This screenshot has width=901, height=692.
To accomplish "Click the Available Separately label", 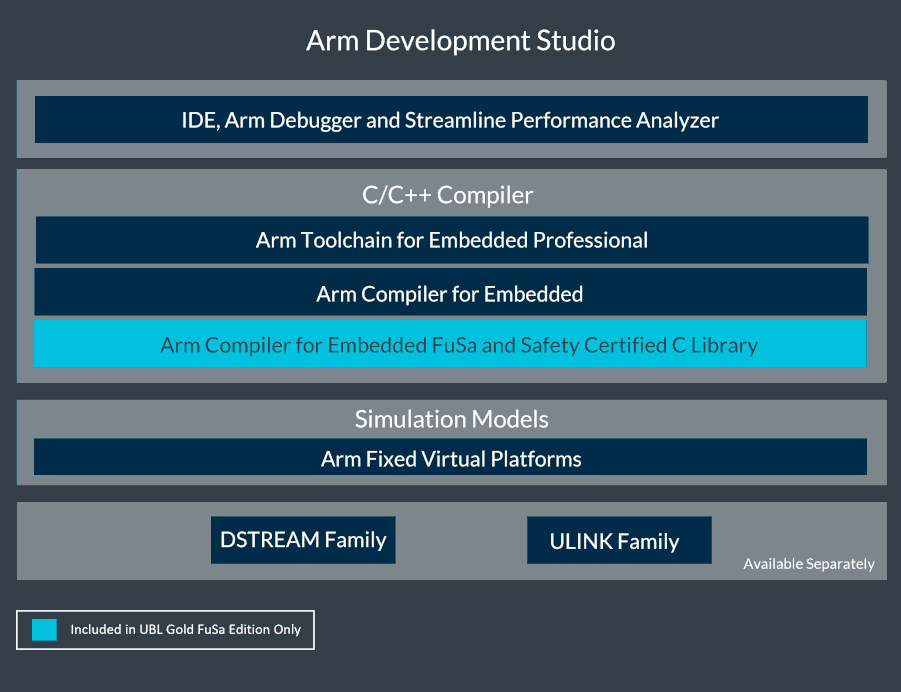I will (808, 563).
